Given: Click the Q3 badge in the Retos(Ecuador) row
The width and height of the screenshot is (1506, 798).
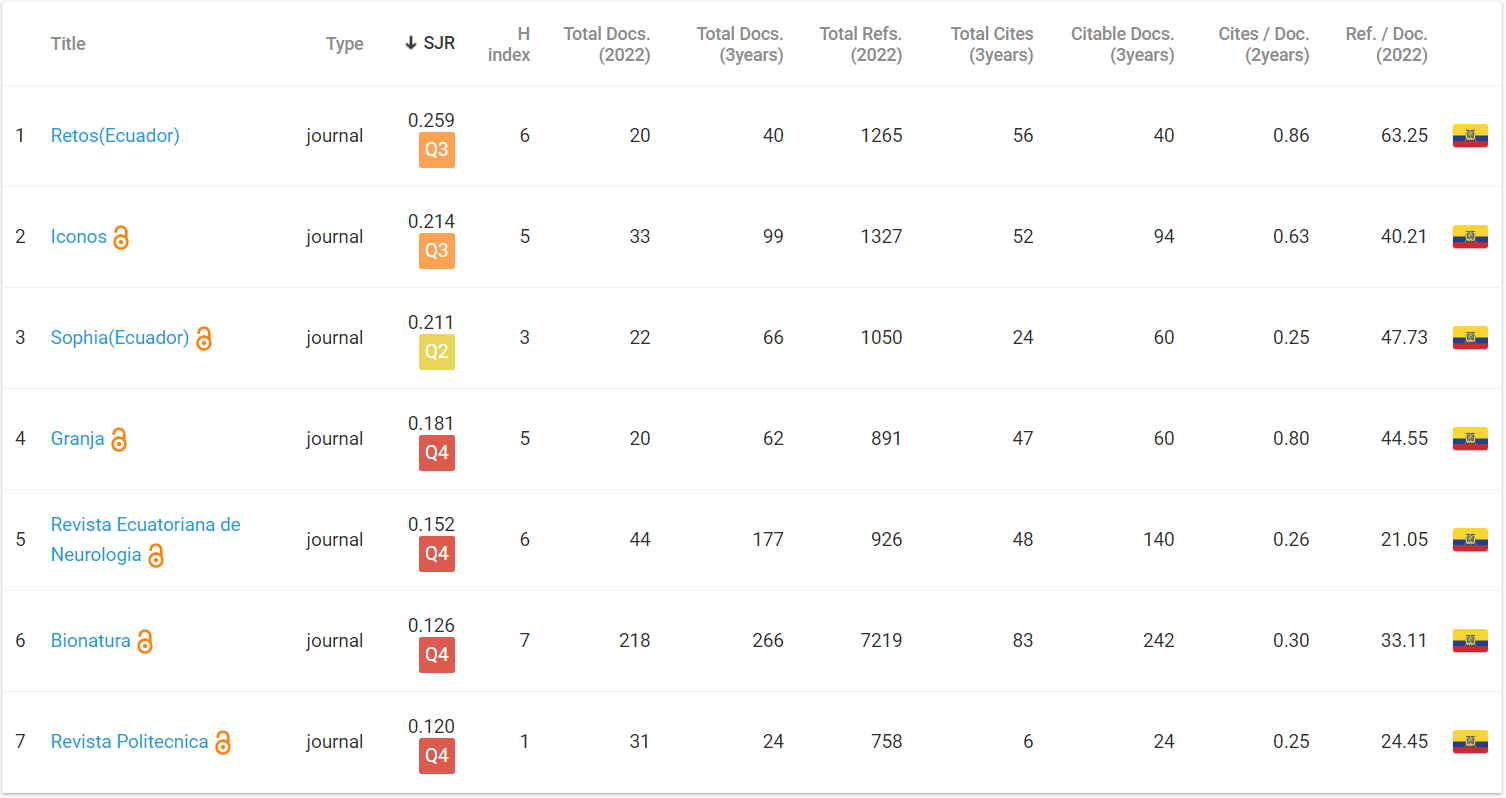Looking at the screenshot, I should click(x=437, y=150).
